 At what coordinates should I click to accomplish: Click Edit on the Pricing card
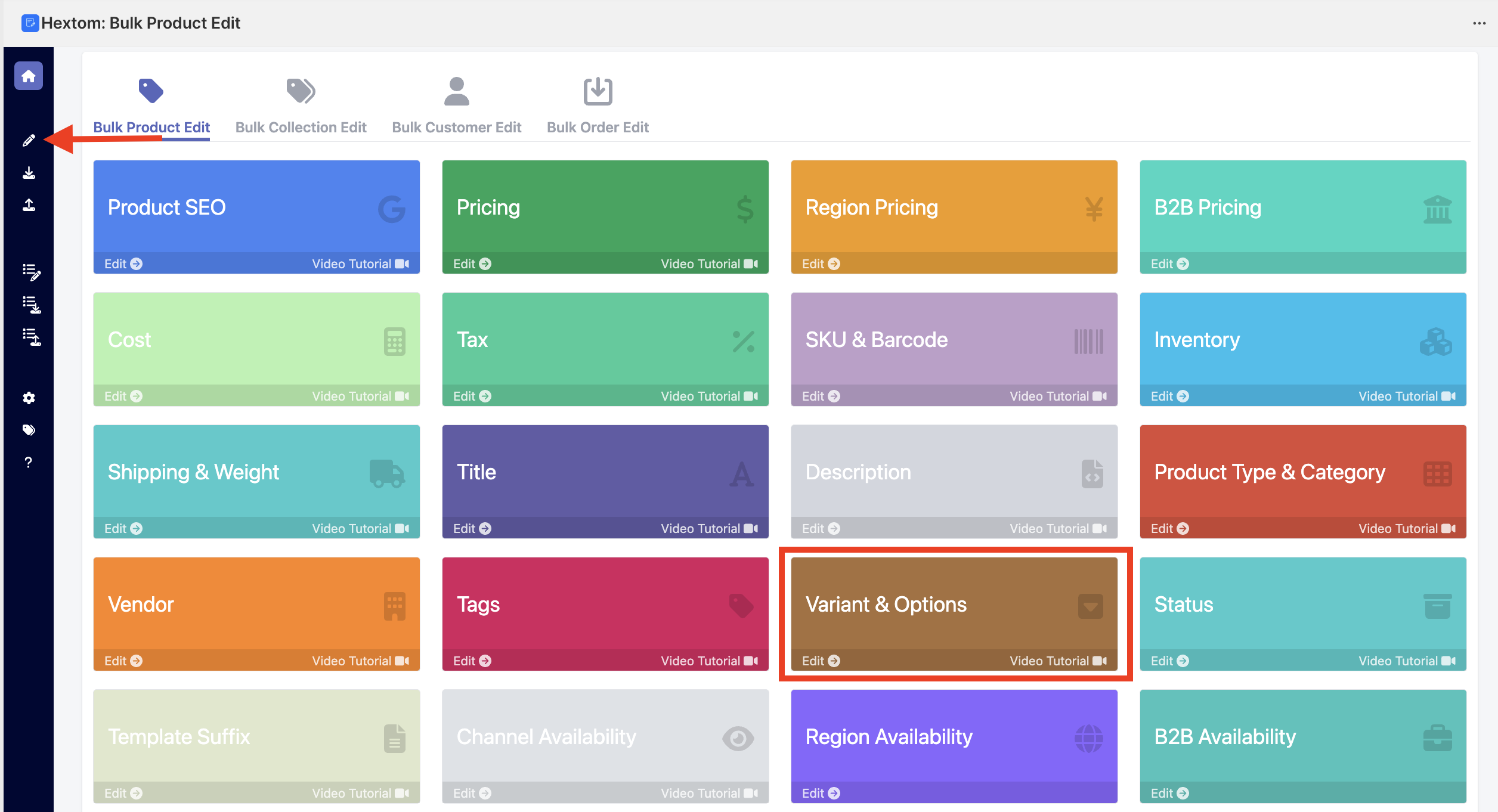tap(472, 264)
